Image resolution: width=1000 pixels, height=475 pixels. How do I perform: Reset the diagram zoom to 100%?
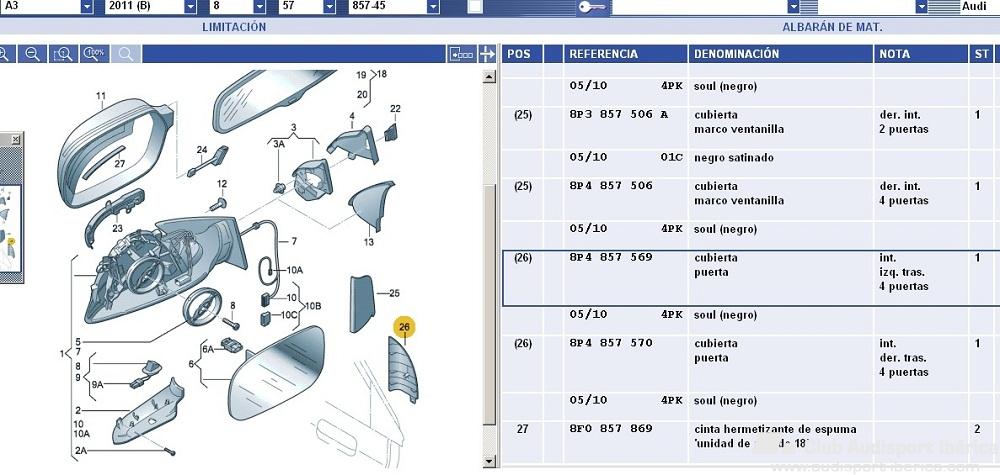94,54
